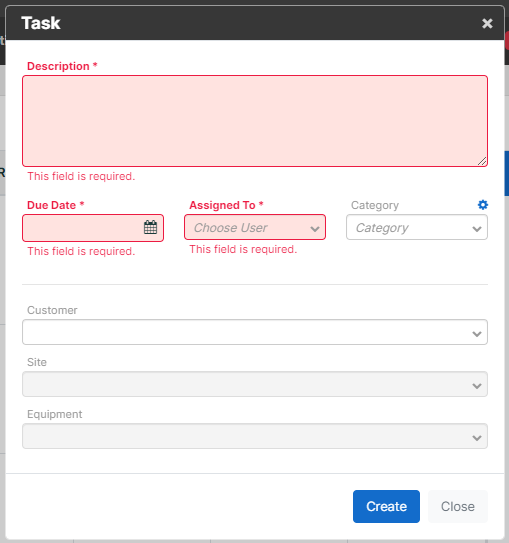Click the Close button
509x543 pixels.
pos(458,506)
